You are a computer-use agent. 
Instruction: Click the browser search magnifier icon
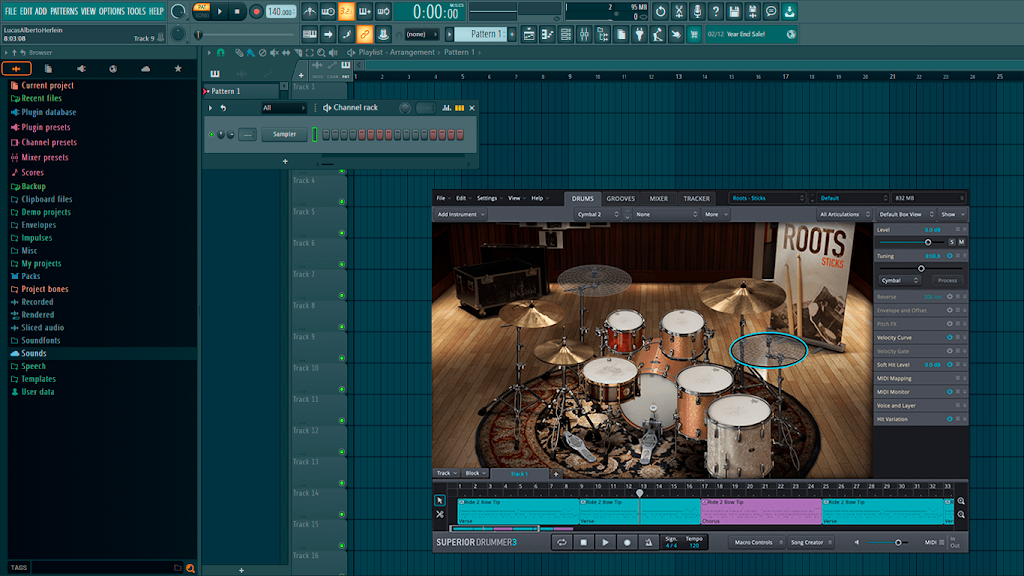[190, 568]
